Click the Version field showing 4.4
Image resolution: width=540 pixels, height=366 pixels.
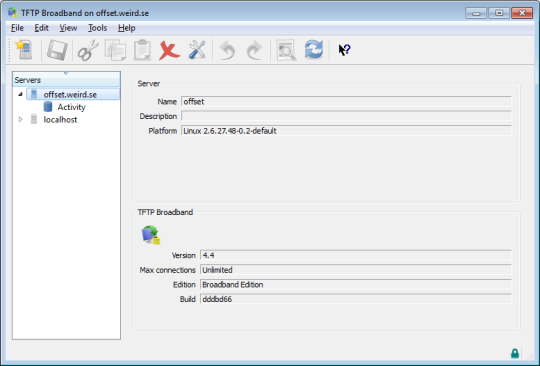click(x=356, y=255)
